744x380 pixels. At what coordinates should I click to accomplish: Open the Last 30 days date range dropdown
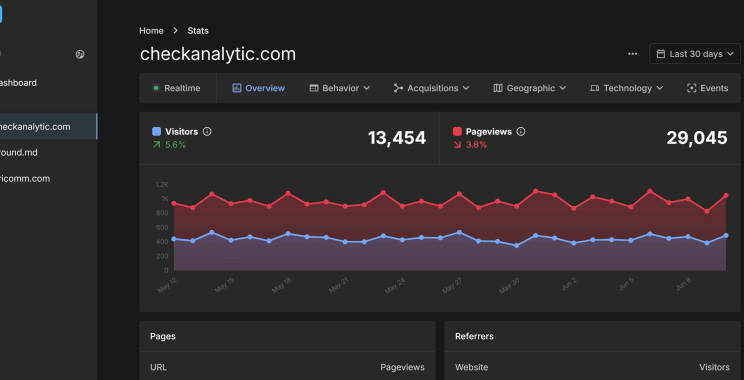695,54
